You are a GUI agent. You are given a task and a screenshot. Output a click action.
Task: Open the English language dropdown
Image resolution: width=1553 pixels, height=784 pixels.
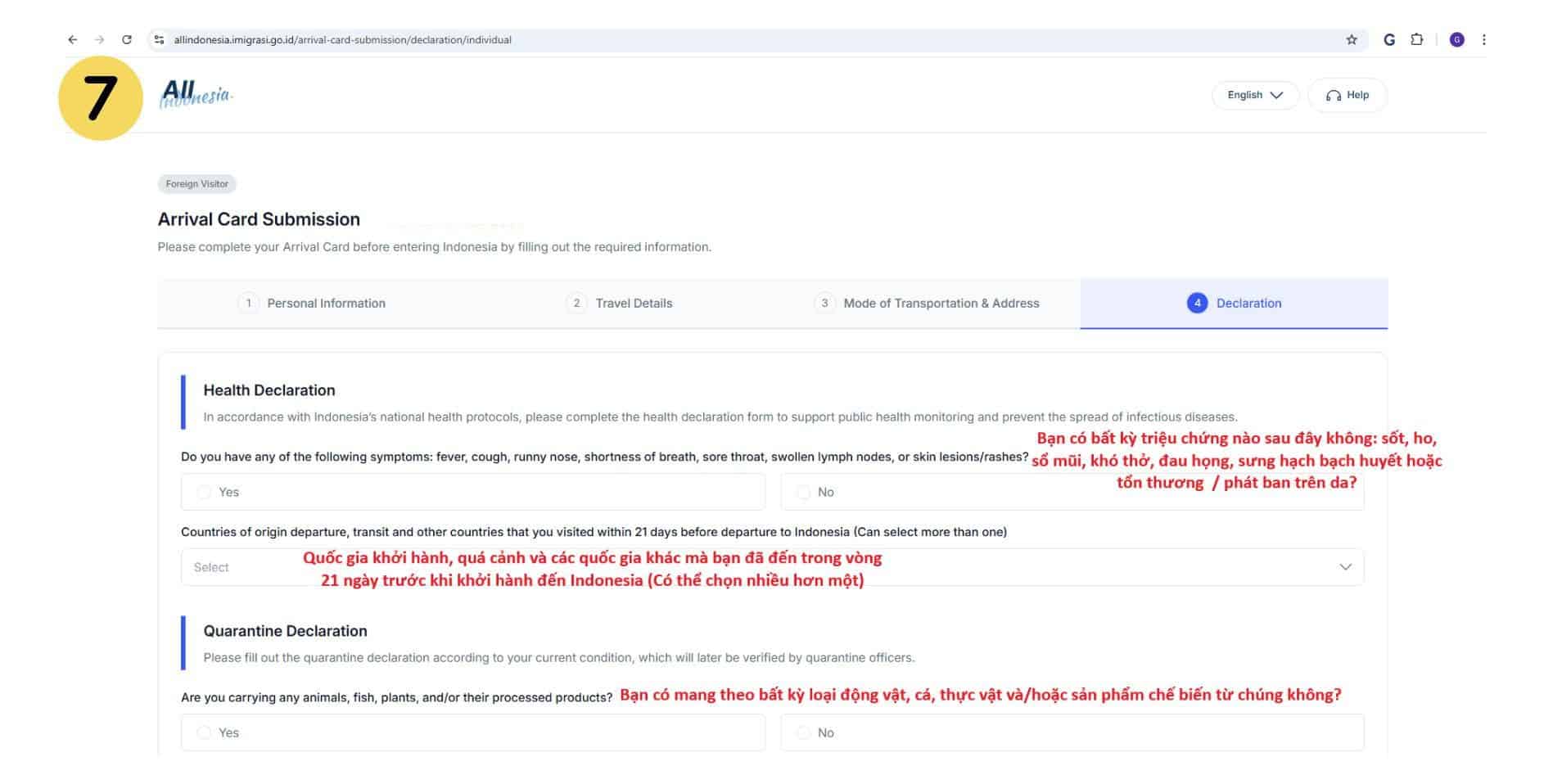[x=1254, y=95]
